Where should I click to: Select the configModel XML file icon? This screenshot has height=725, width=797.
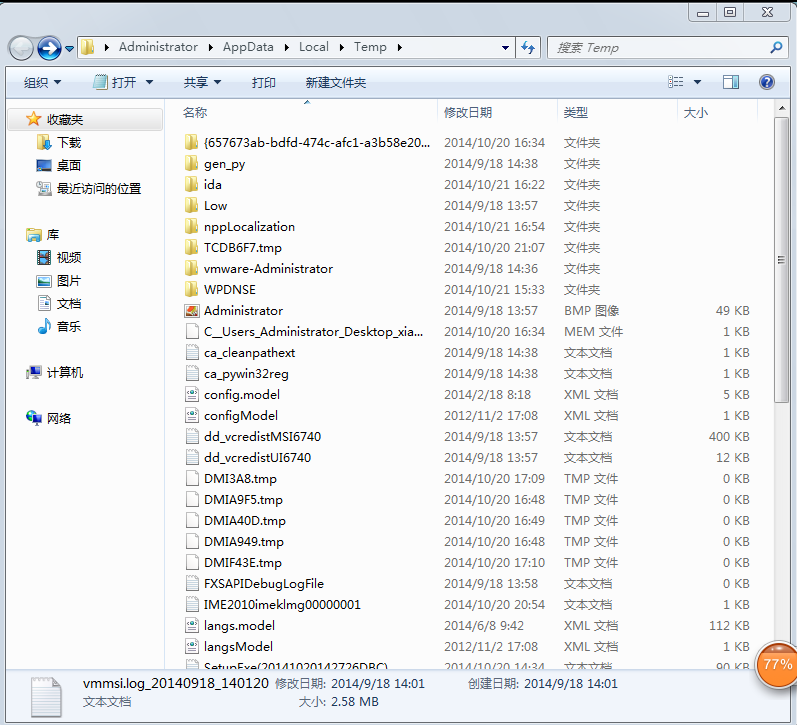click(192, 415)
